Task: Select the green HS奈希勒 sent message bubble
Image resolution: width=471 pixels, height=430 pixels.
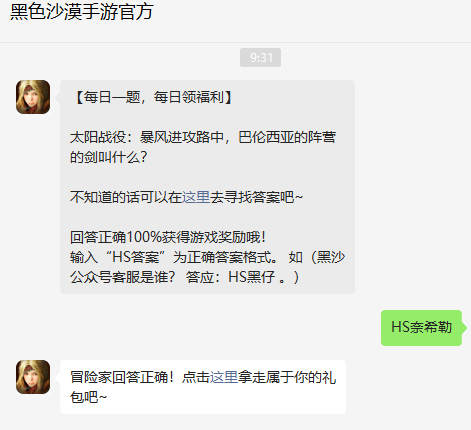Action: pos(421,328)
